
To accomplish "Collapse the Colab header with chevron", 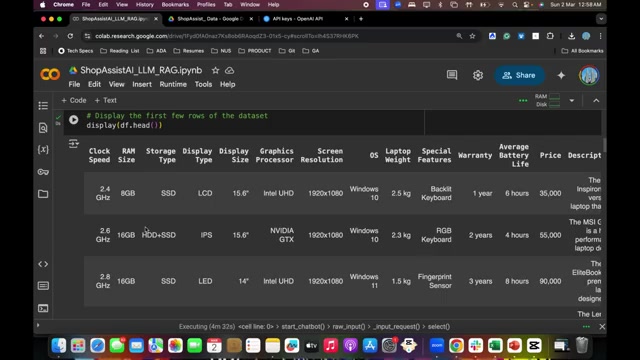I will pos(596,100).
